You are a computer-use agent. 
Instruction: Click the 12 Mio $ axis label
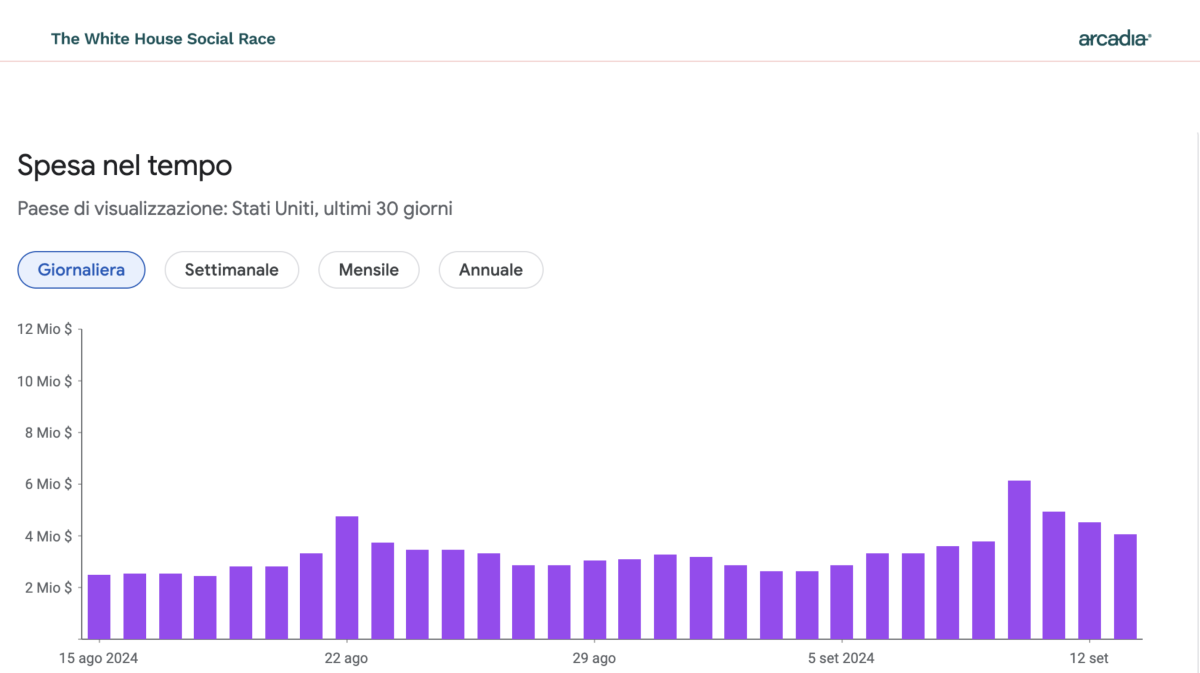click(x=44, y=329)
